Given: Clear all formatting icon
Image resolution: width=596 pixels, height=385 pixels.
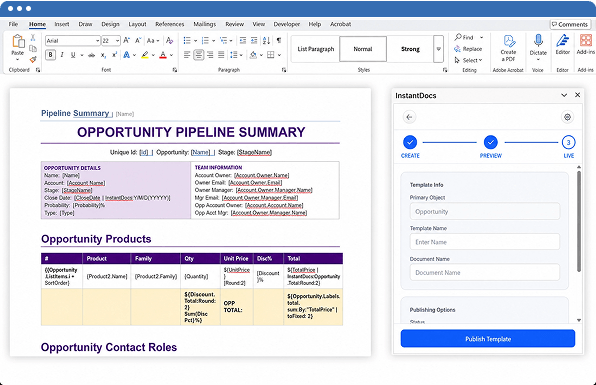Looking at the screenshot, I should point(170,40).
